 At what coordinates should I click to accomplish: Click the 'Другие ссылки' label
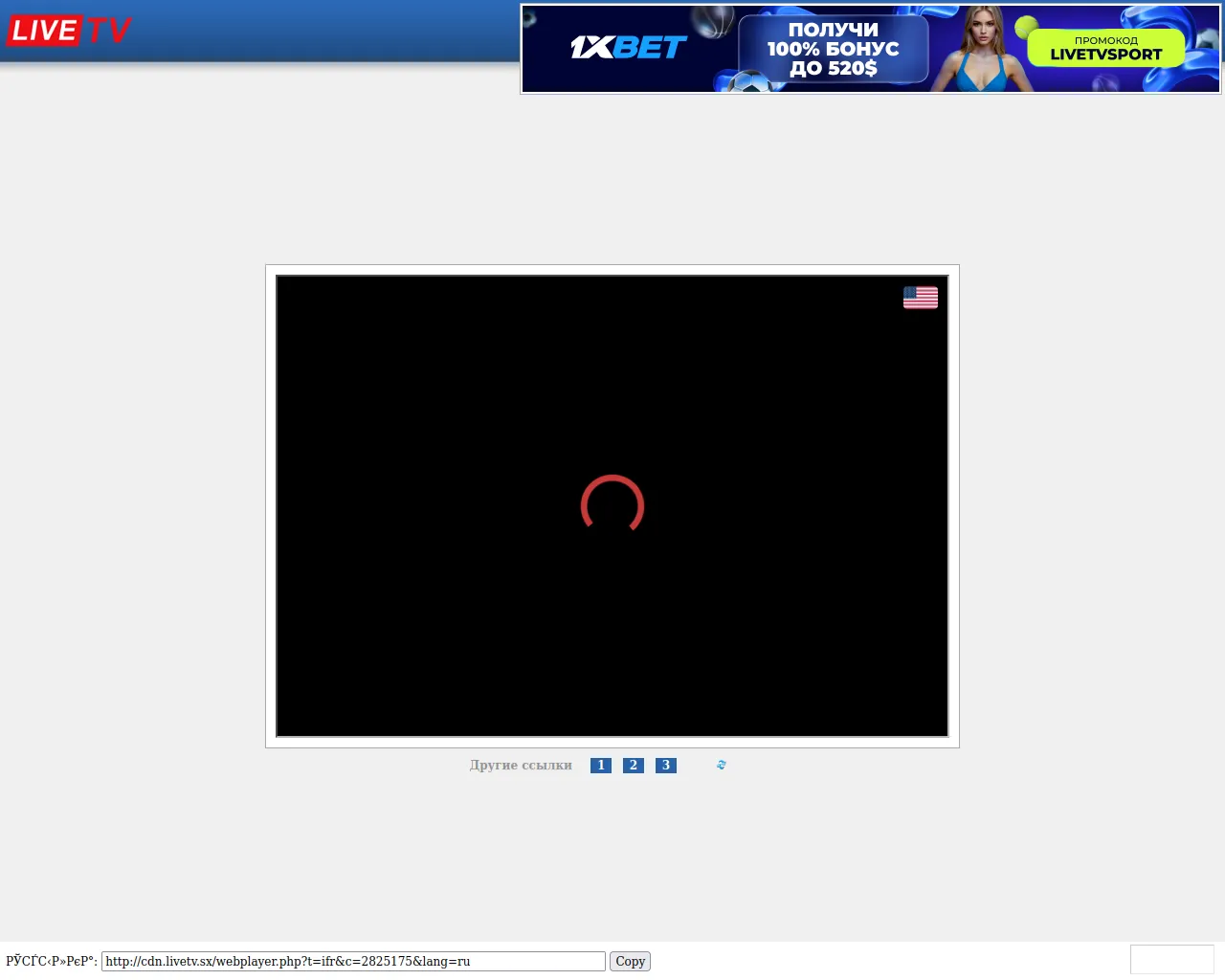tap(521, 765)
